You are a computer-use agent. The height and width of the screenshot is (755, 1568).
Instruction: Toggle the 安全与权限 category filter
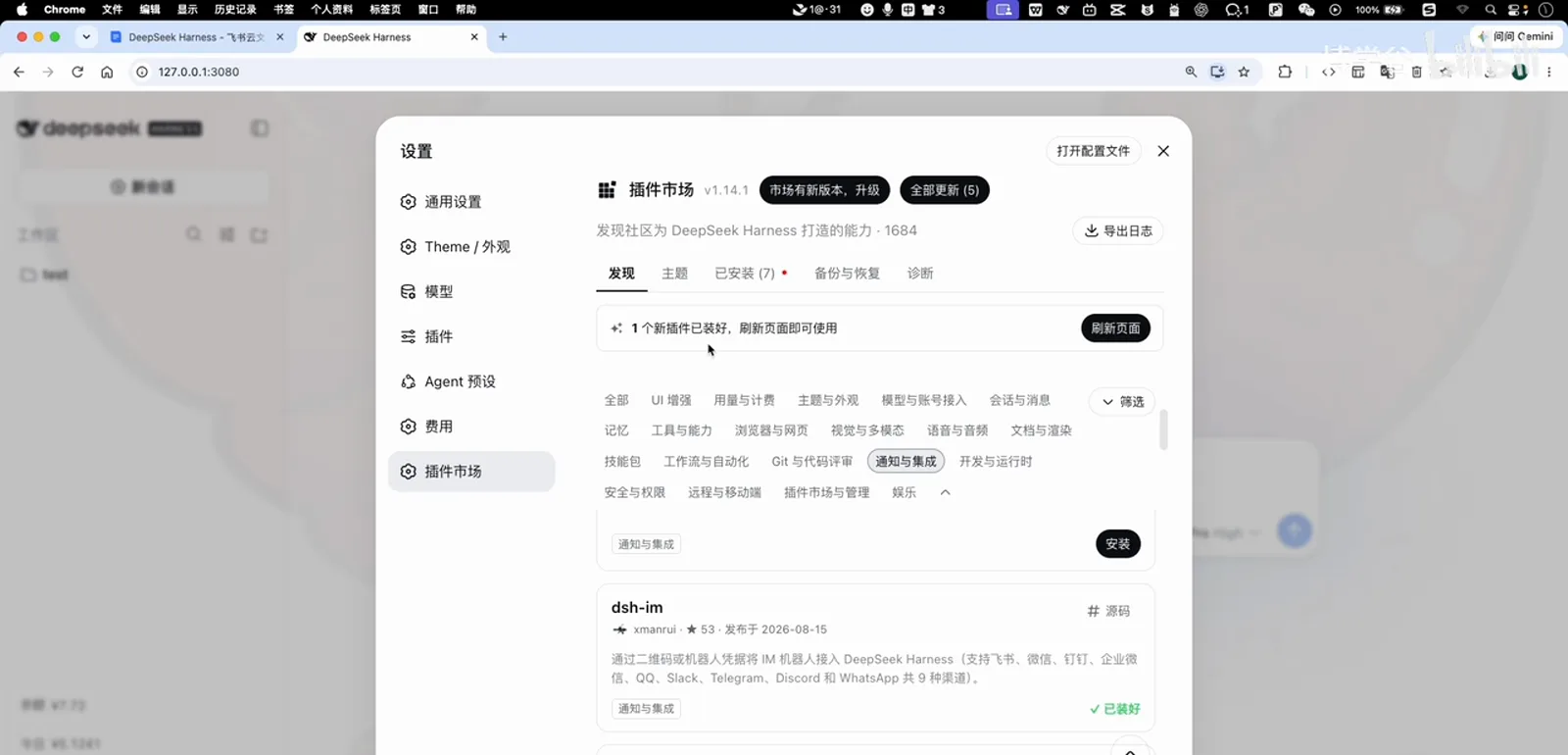pyautogui.click(x=634, y=492)
